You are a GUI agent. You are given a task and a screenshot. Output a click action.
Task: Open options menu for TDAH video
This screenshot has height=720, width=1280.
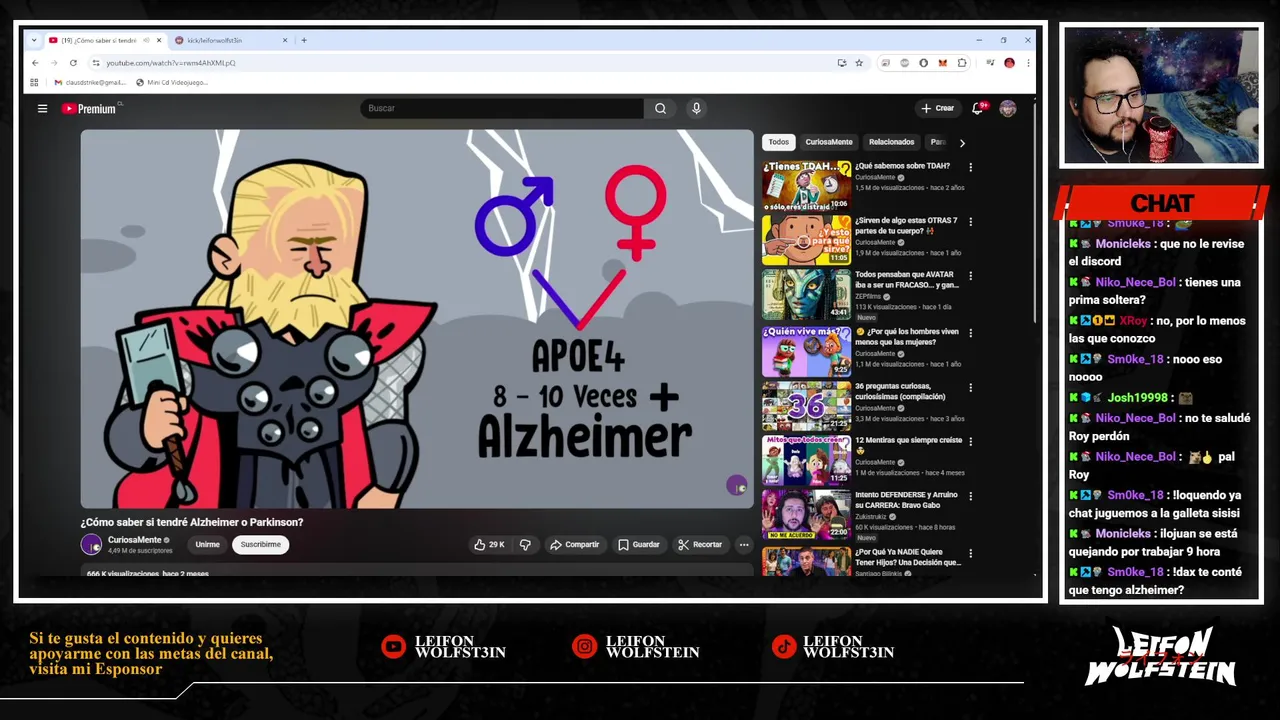[970, 167]
